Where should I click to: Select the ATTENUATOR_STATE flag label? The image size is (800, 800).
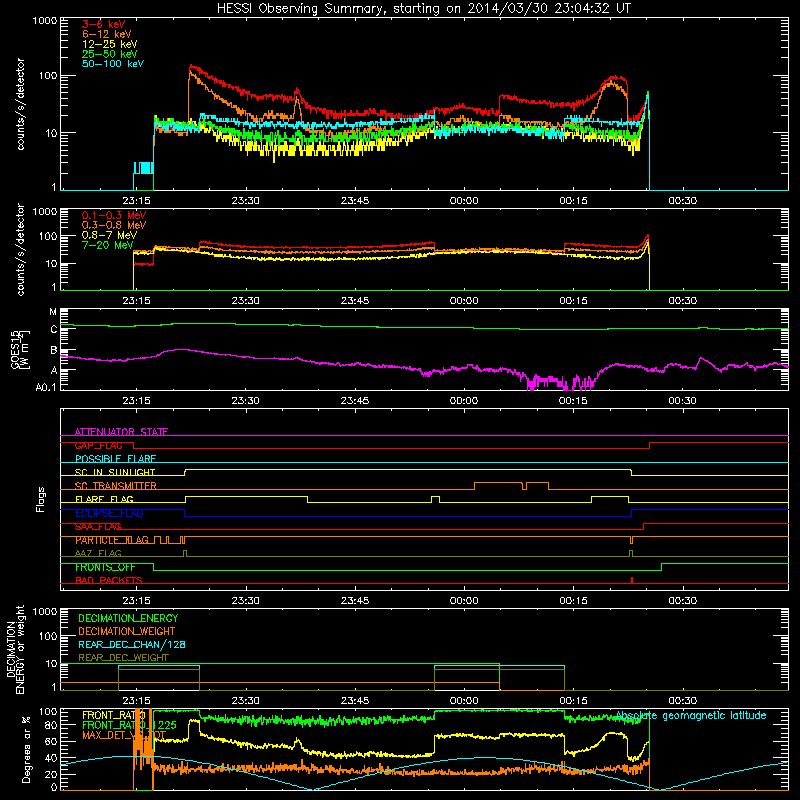pos(121,432)
